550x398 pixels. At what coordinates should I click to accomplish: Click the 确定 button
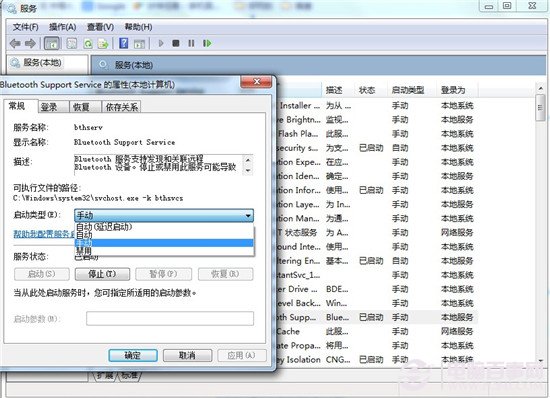[x=133, y=355]
